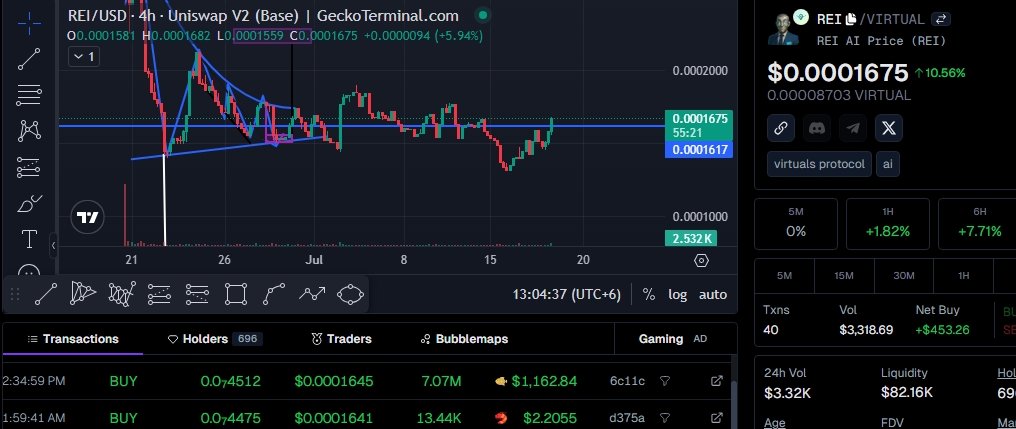Switch to the Traders tab
The image size is (1016, 429).
pyautogui.click(x=341, y=339)
